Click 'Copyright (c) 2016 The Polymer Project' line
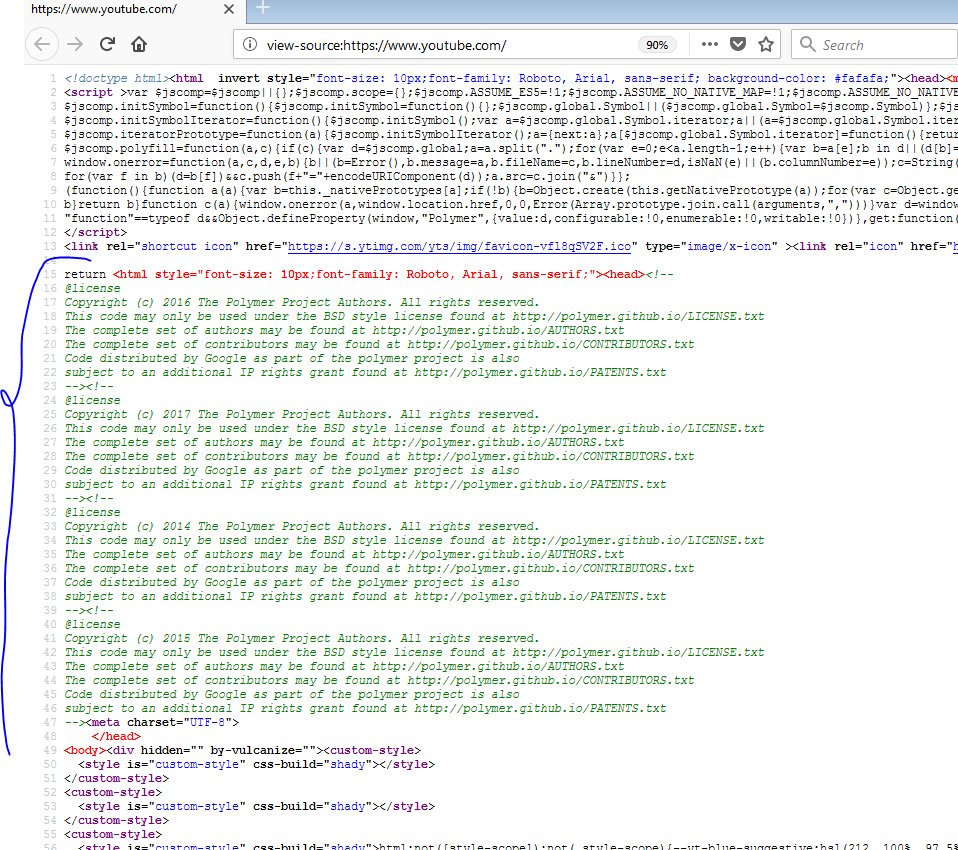 click(302, 302)
